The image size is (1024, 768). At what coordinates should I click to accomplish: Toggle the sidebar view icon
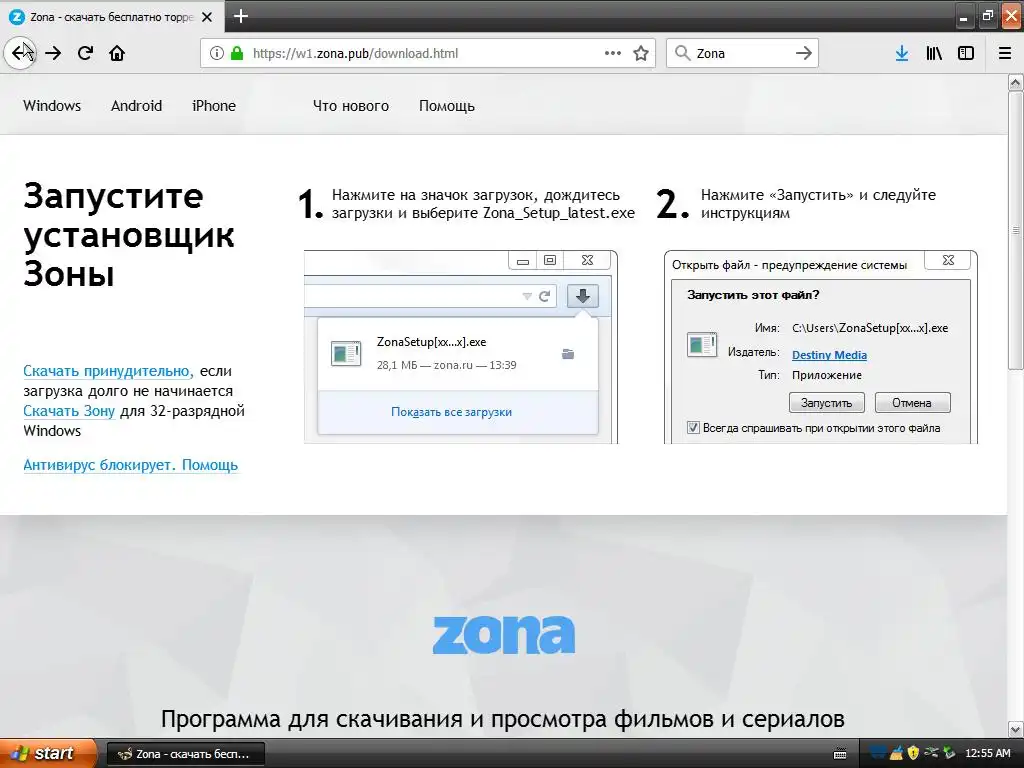[966, 53]
